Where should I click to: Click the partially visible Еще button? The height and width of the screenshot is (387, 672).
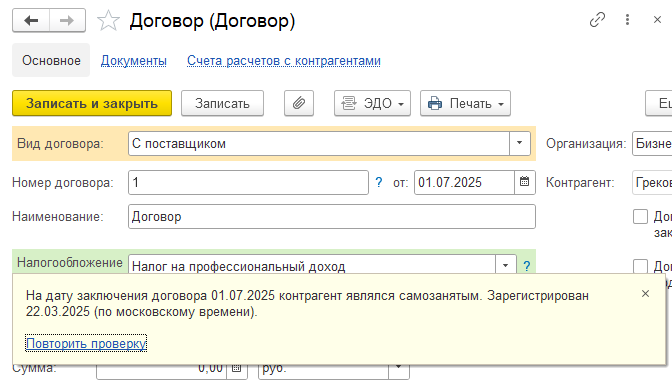tap(659, 103)
